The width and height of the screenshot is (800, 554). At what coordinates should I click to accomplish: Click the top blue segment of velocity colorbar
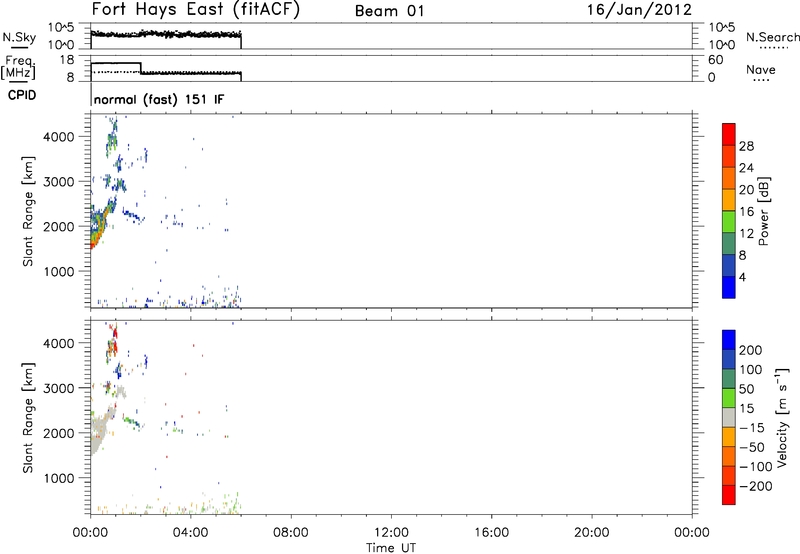click(x=729, y=340)
